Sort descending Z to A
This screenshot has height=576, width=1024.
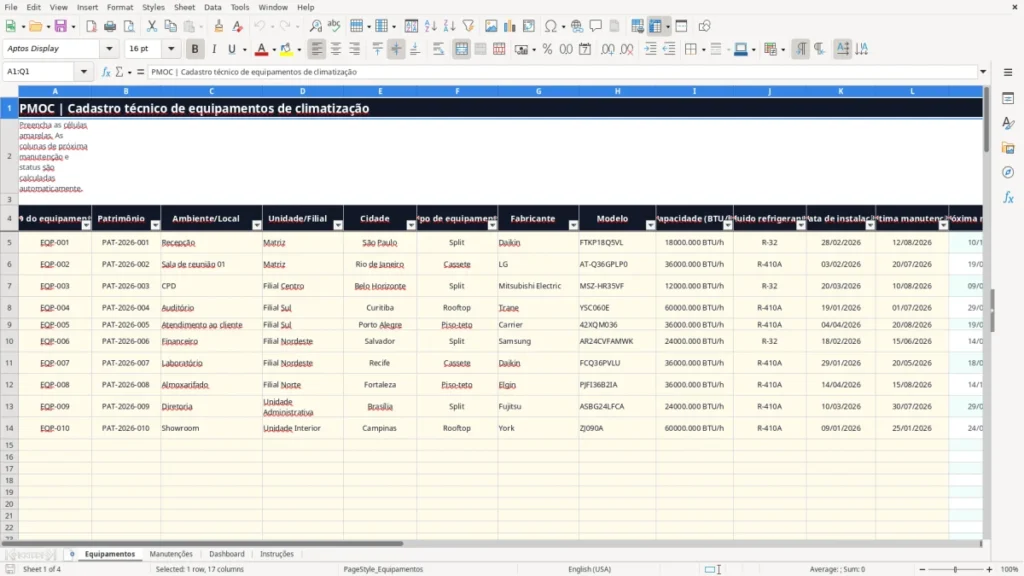pyautogui.click(x=449, y=26)
